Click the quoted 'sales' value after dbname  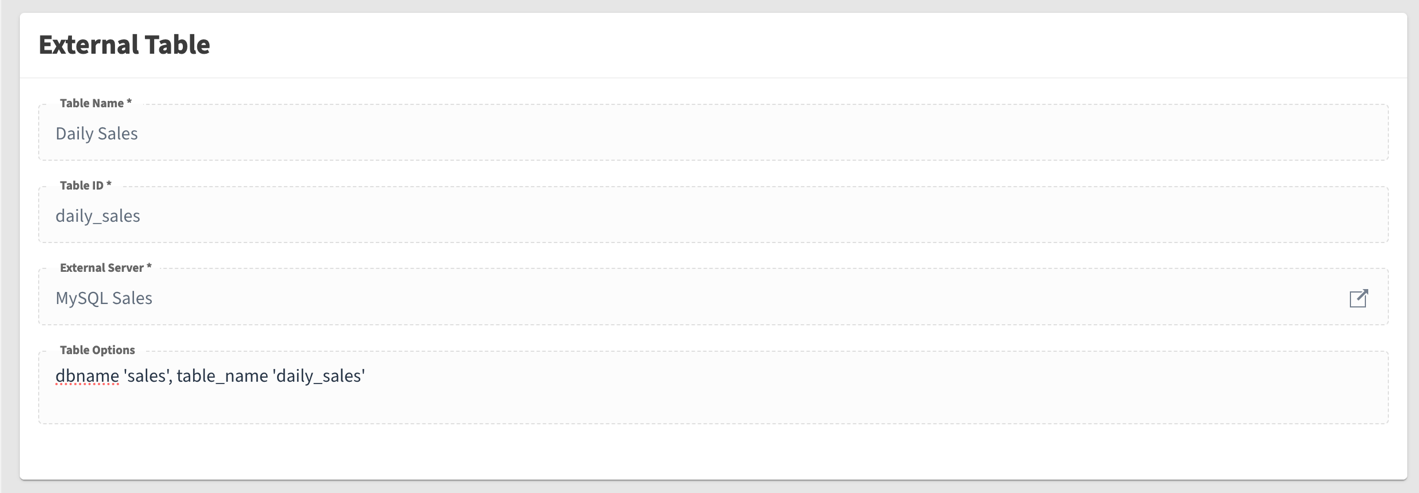click(x=147, y=377)
